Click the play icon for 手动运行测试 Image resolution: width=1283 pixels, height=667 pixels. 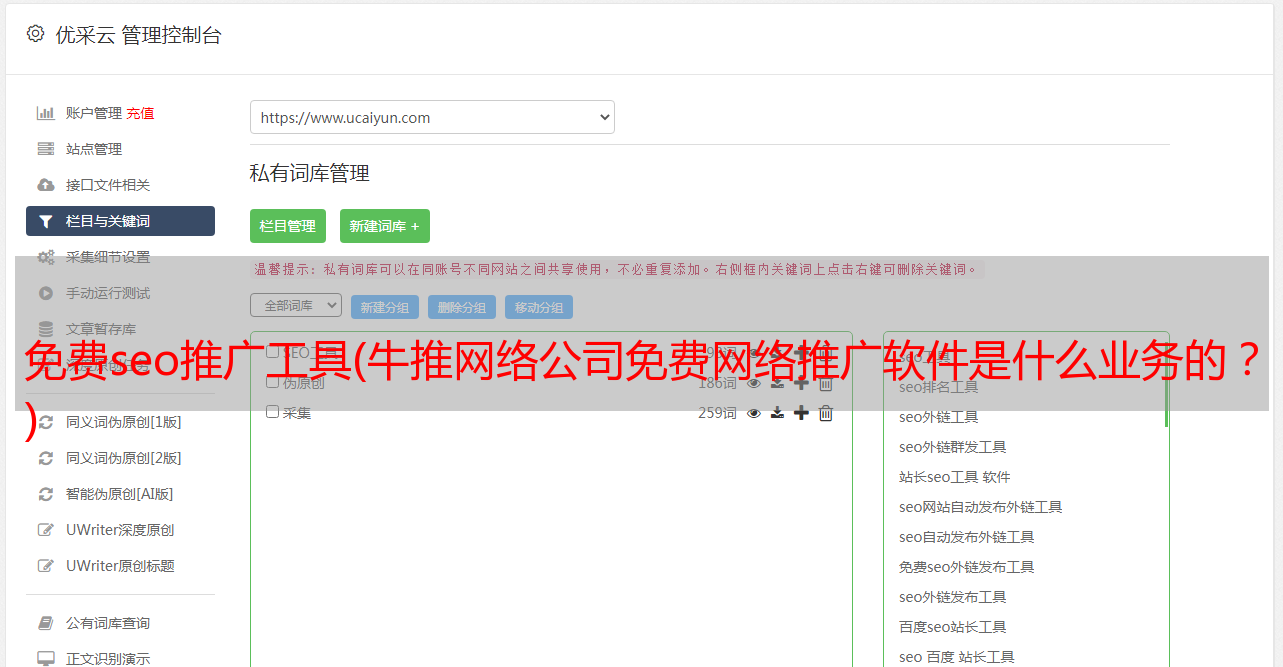pyautogui.click(x=46, y=293)
